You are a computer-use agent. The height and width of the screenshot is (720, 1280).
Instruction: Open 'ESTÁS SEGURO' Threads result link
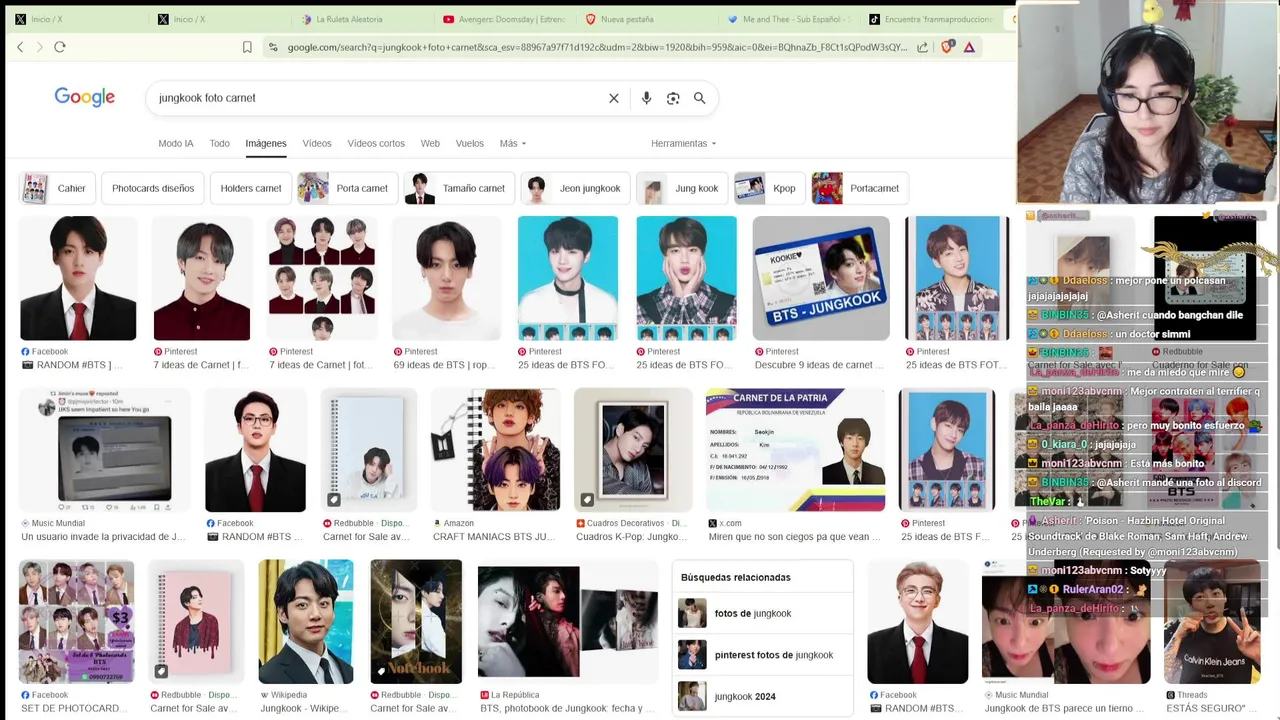click(1211, 708)
